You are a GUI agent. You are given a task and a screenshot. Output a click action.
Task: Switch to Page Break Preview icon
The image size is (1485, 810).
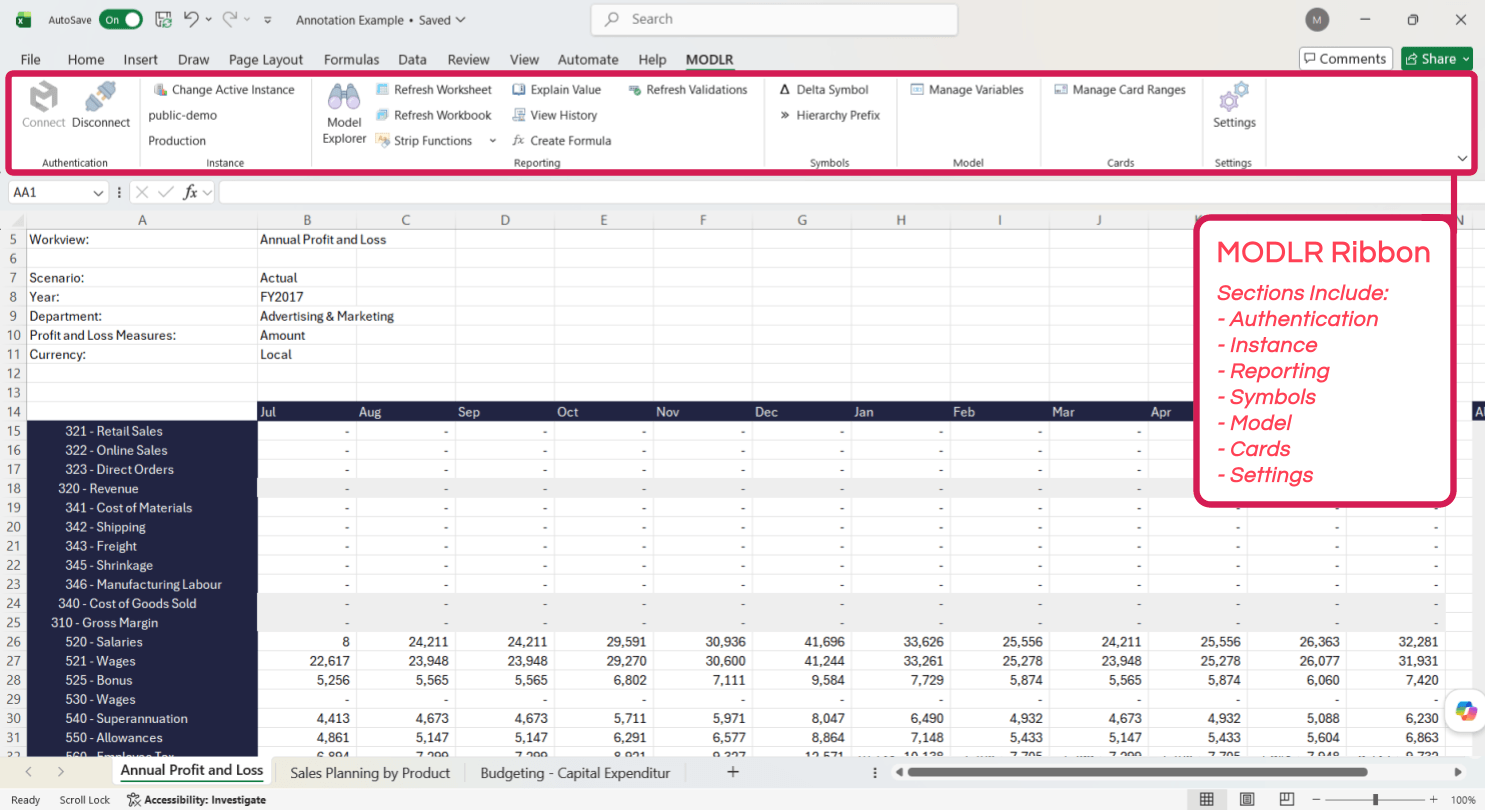pyautogui.click(x=1286, y=799)
